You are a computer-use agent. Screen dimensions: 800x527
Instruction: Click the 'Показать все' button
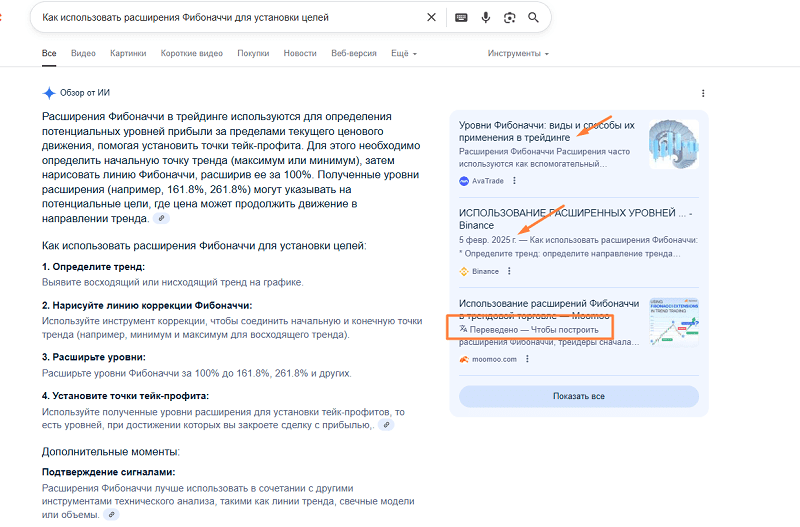pyautogui.click(x=579, y=396)
